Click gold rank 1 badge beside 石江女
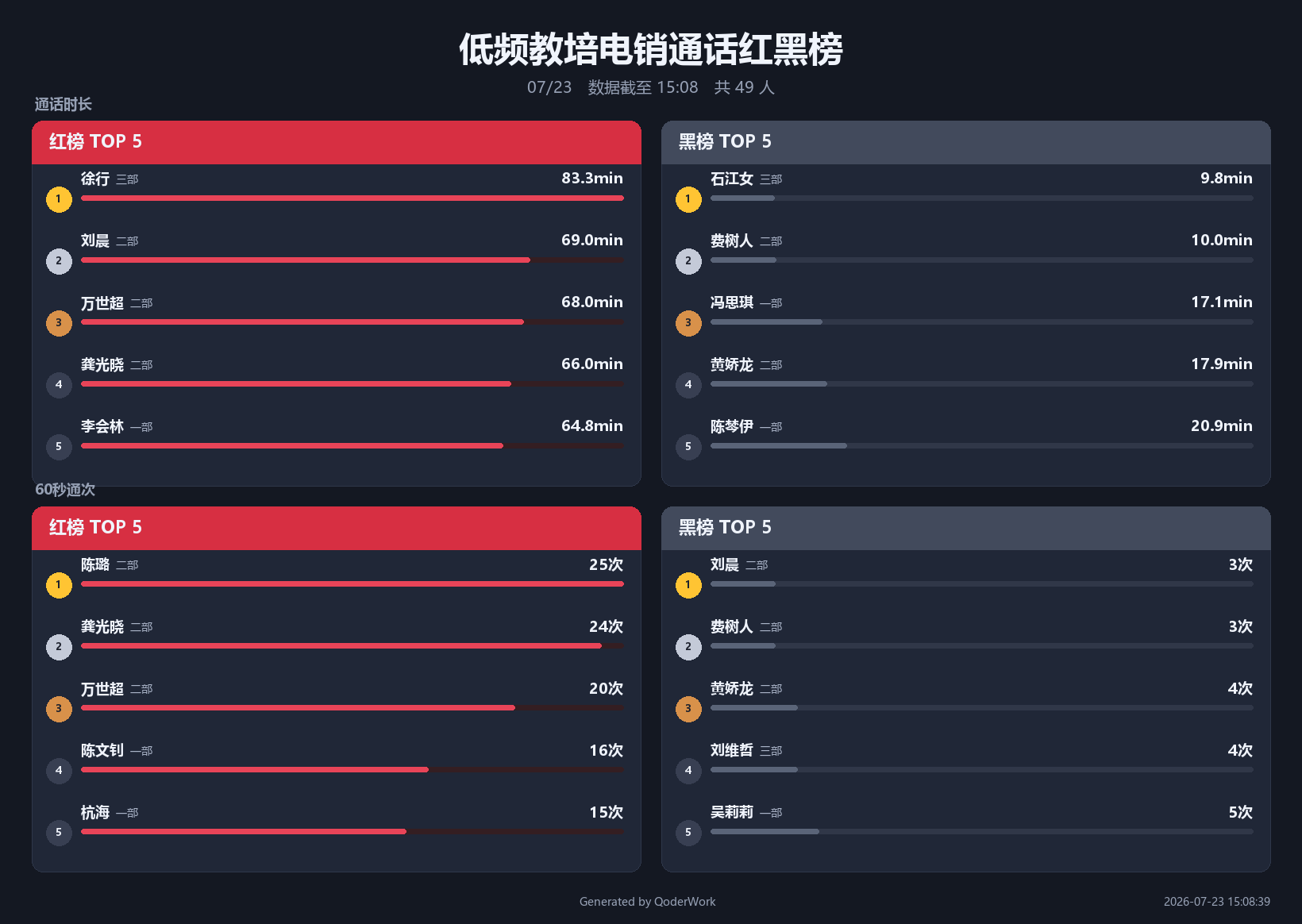The width and height of the screenshot is (1302, 924). click(688, 199)
